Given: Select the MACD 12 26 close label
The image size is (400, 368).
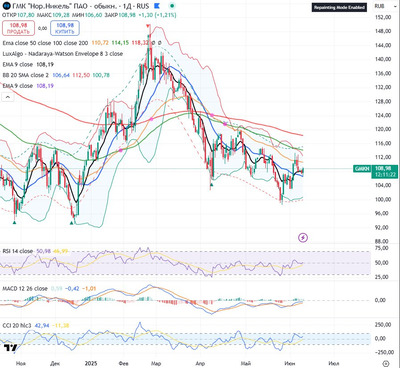Looking at the screenshot, I should coord(25,288).
